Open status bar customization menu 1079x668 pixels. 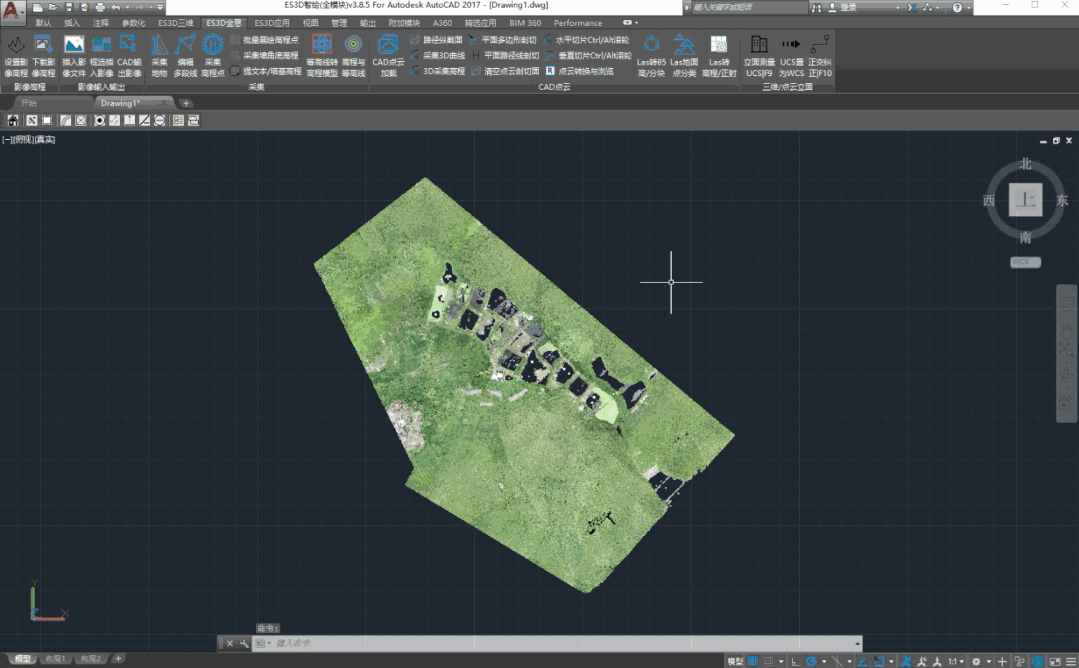pyautogui.click(x=1070, y=661)
